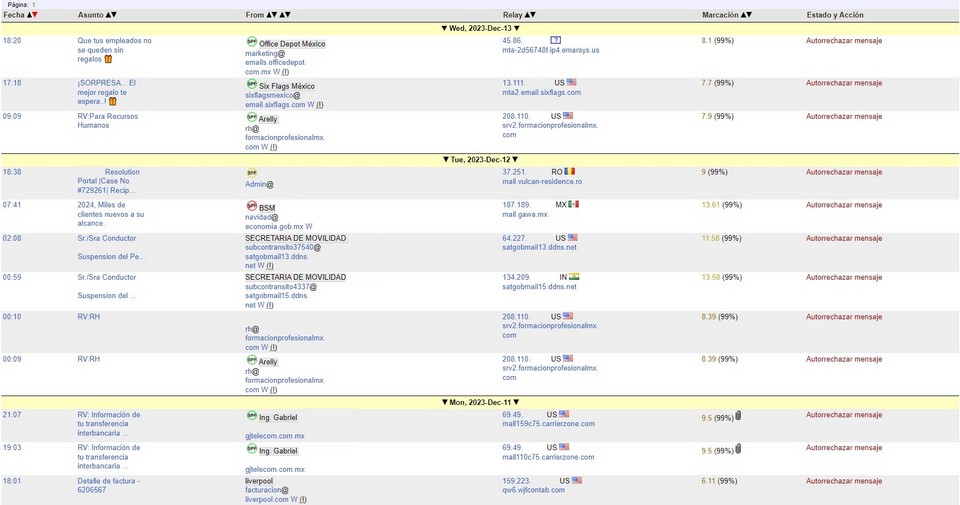
Task: Click the red SPF fail icon beside BSM
Action: (x=251, y=206)
